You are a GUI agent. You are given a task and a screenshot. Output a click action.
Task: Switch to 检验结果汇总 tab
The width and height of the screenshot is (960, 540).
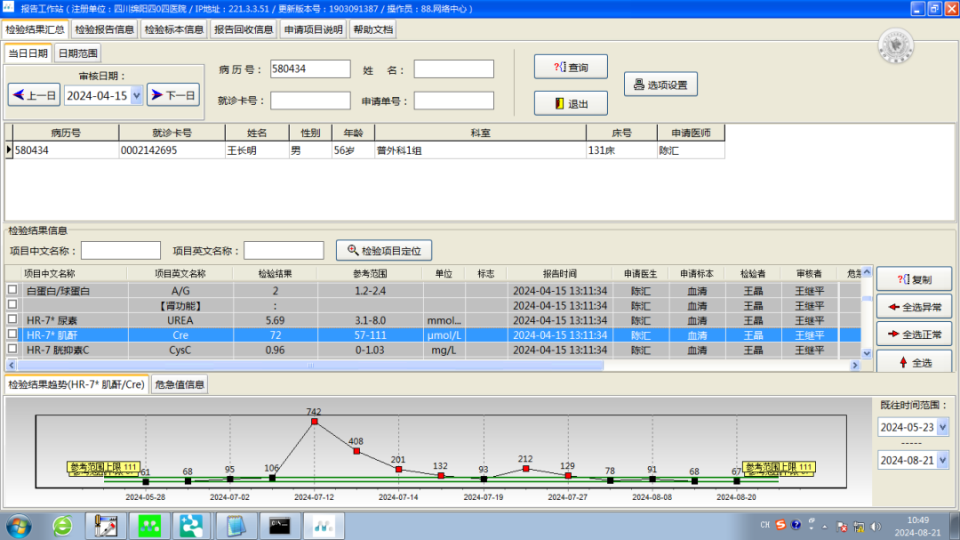click(x=35, y=29)
